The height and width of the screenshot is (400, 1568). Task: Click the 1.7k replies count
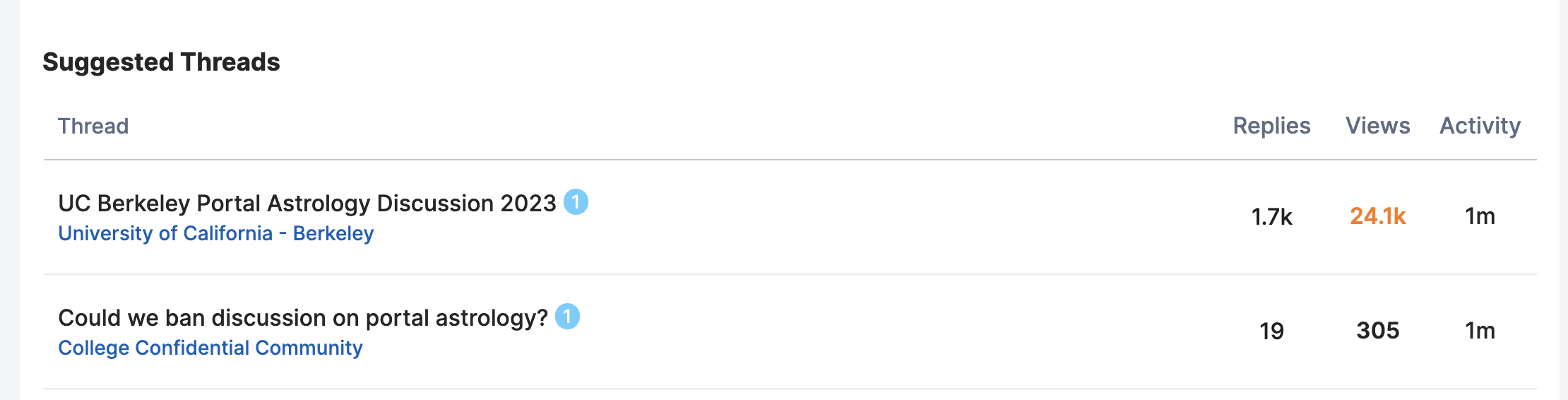1271,216
